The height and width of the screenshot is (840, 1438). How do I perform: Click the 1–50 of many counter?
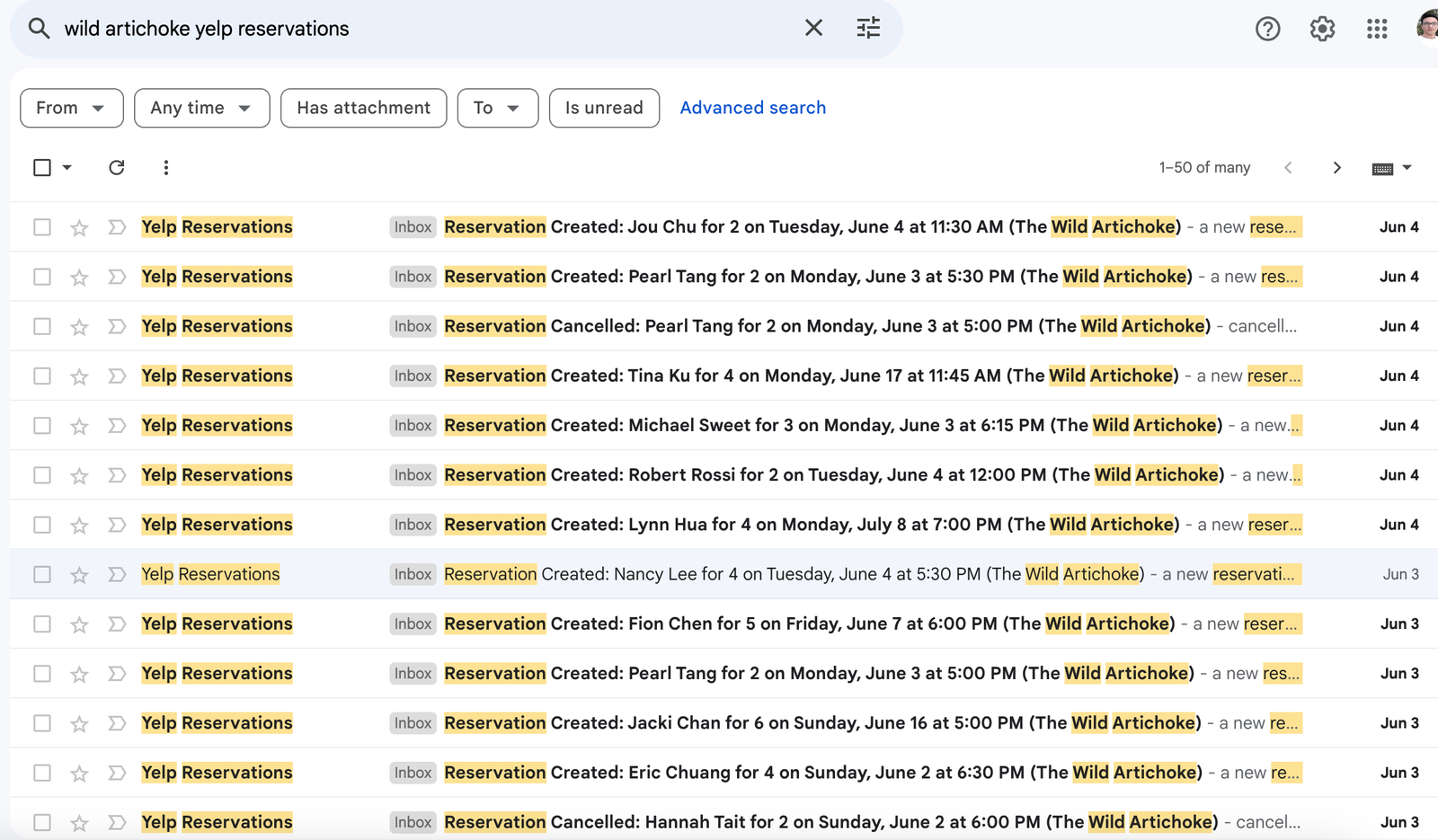pyautogui.click(x=1204, y=168)
